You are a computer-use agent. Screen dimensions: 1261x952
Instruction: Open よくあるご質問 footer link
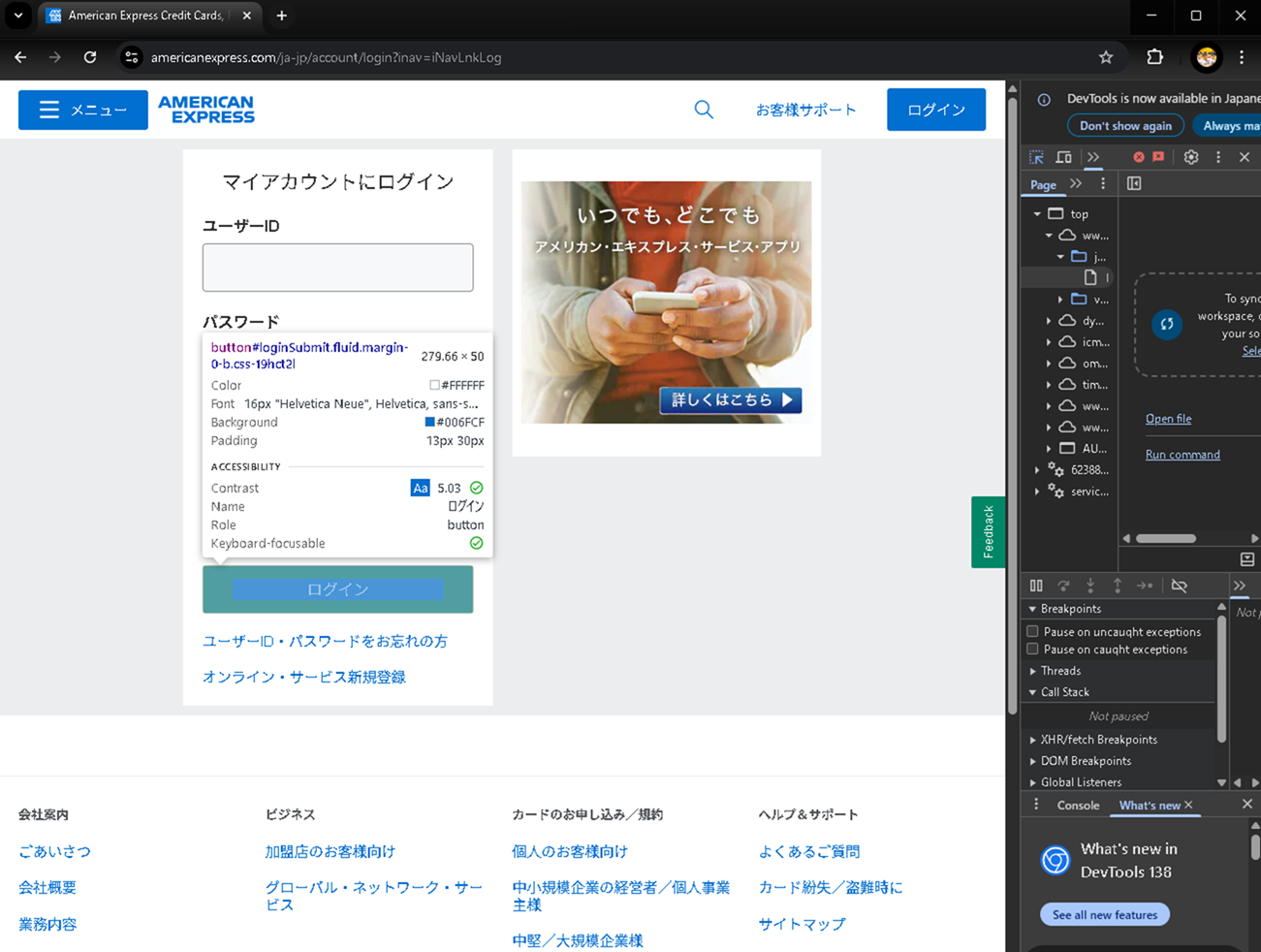[x=809, y=852]
